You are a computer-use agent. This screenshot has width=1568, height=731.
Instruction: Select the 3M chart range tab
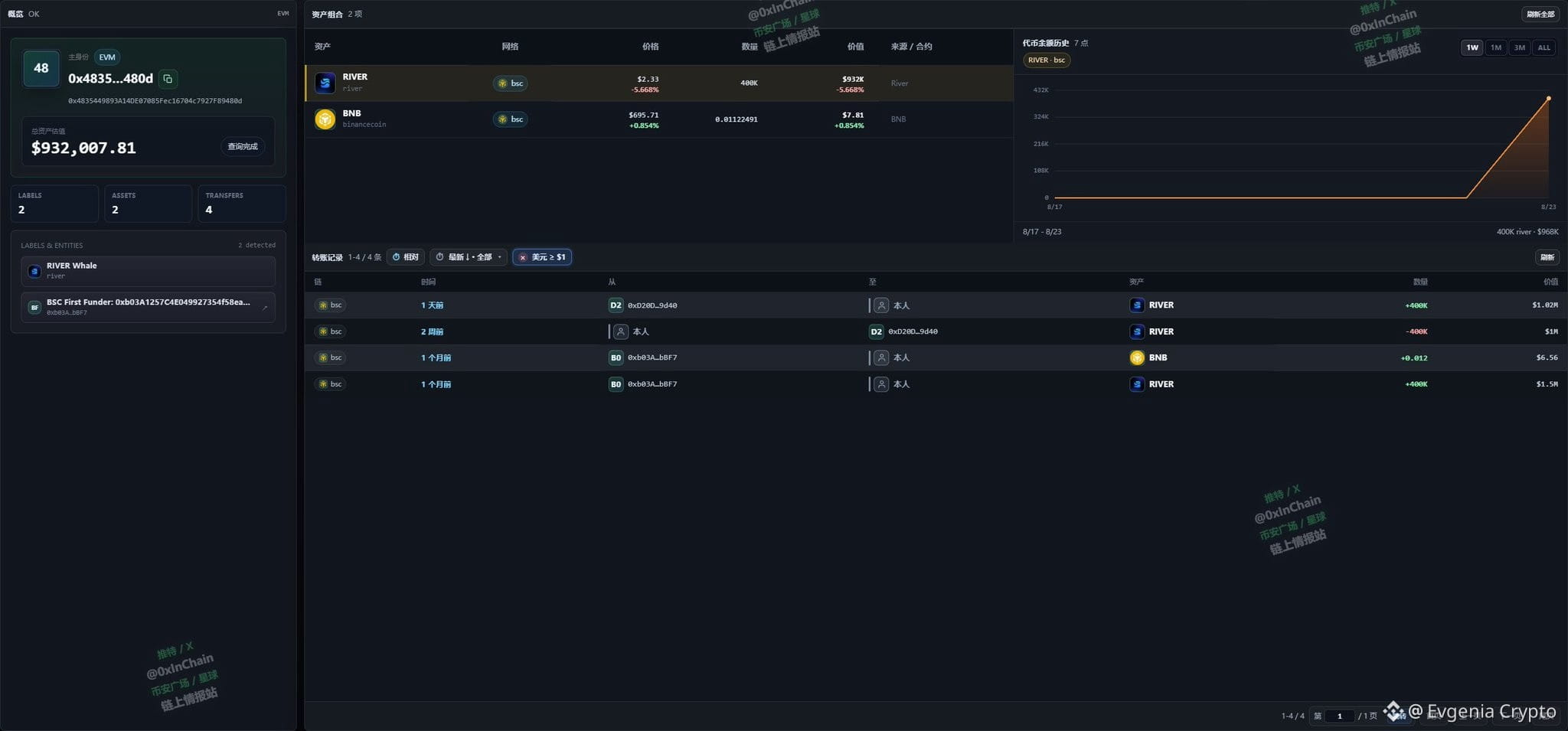(1520, 47)
